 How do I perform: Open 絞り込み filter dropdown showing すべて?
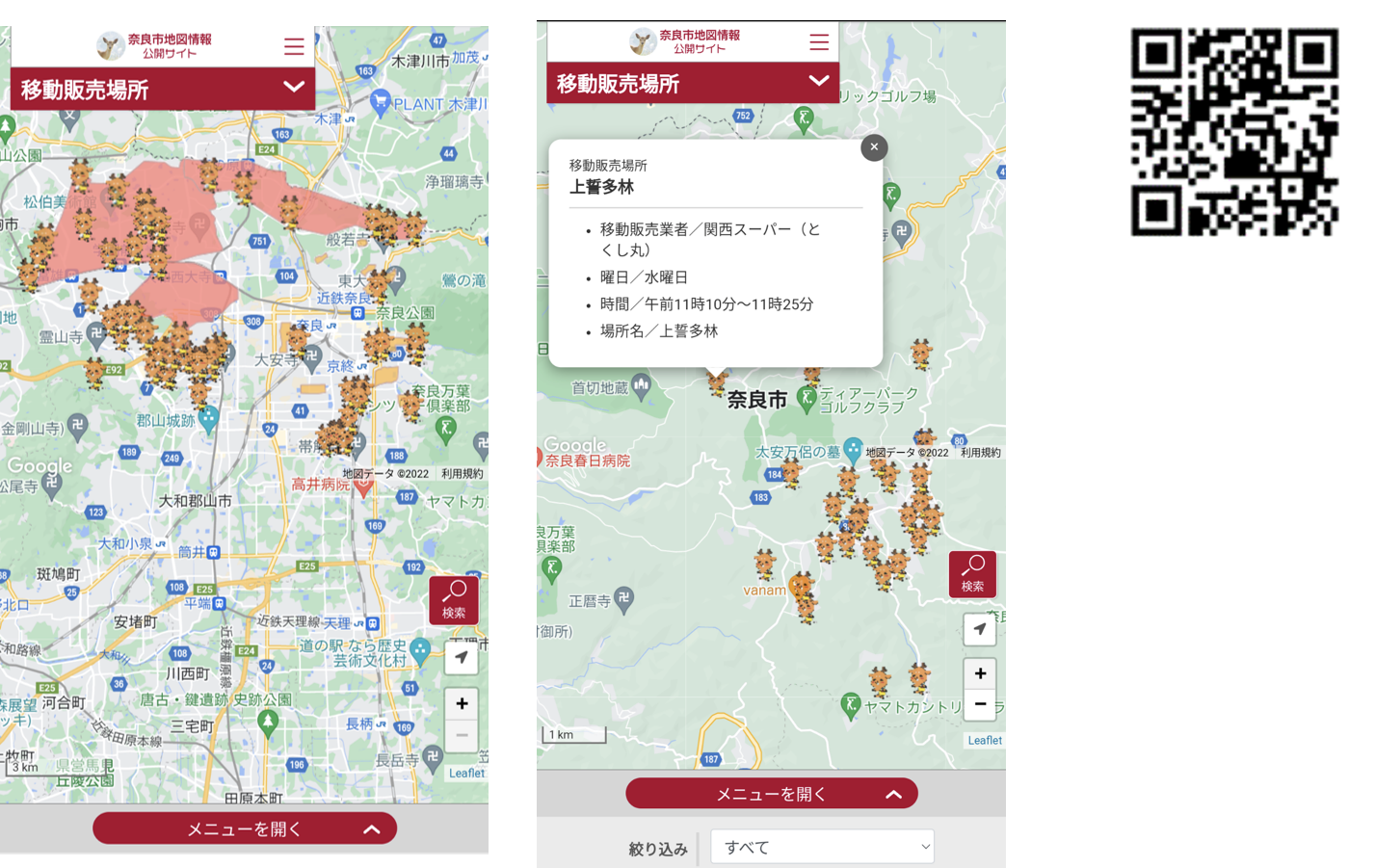tap(822, 847)
